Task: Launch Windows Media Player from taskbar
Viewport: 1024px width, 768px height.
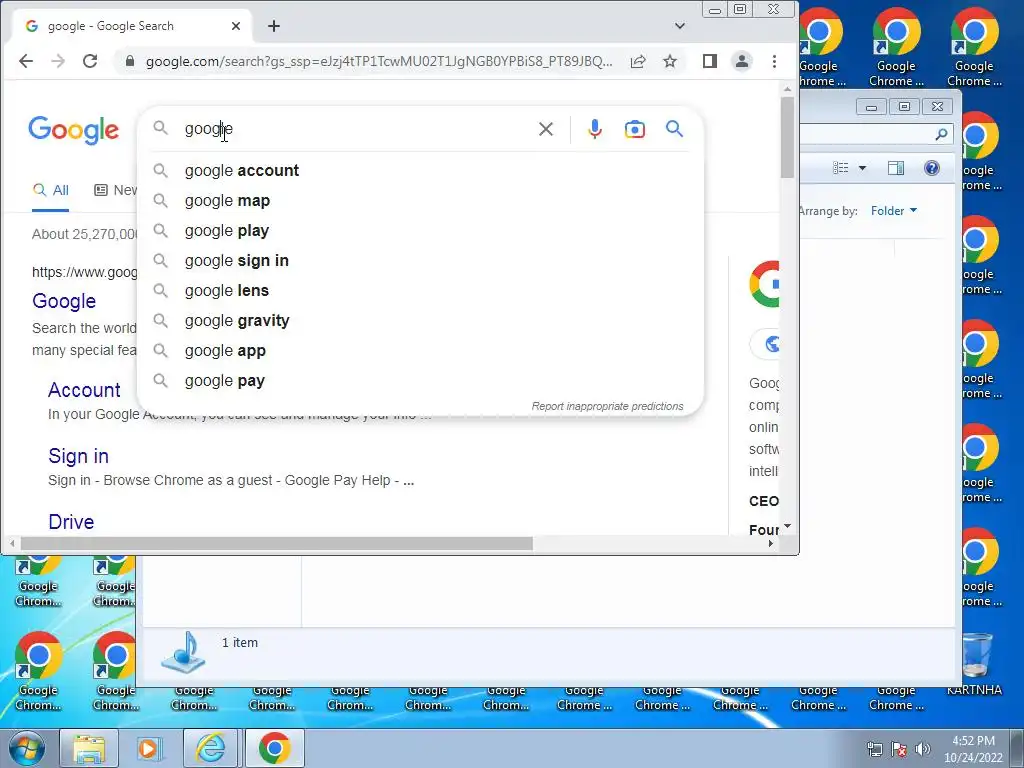Action: 150,748
